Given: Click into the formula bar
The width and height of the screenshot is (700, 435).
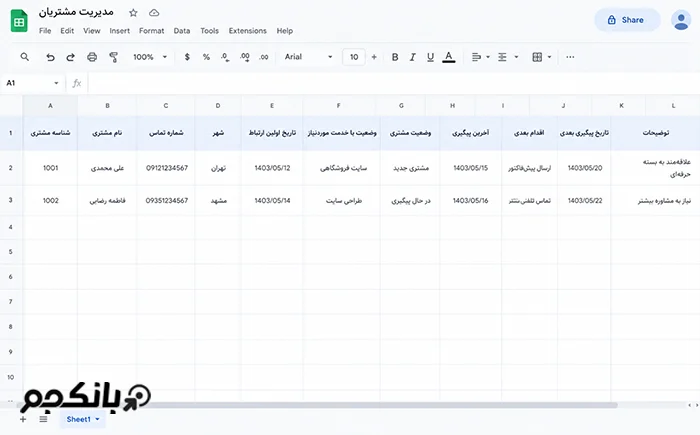Looking at the screenshot, I should pyautogui.click(x=393, y=83).
